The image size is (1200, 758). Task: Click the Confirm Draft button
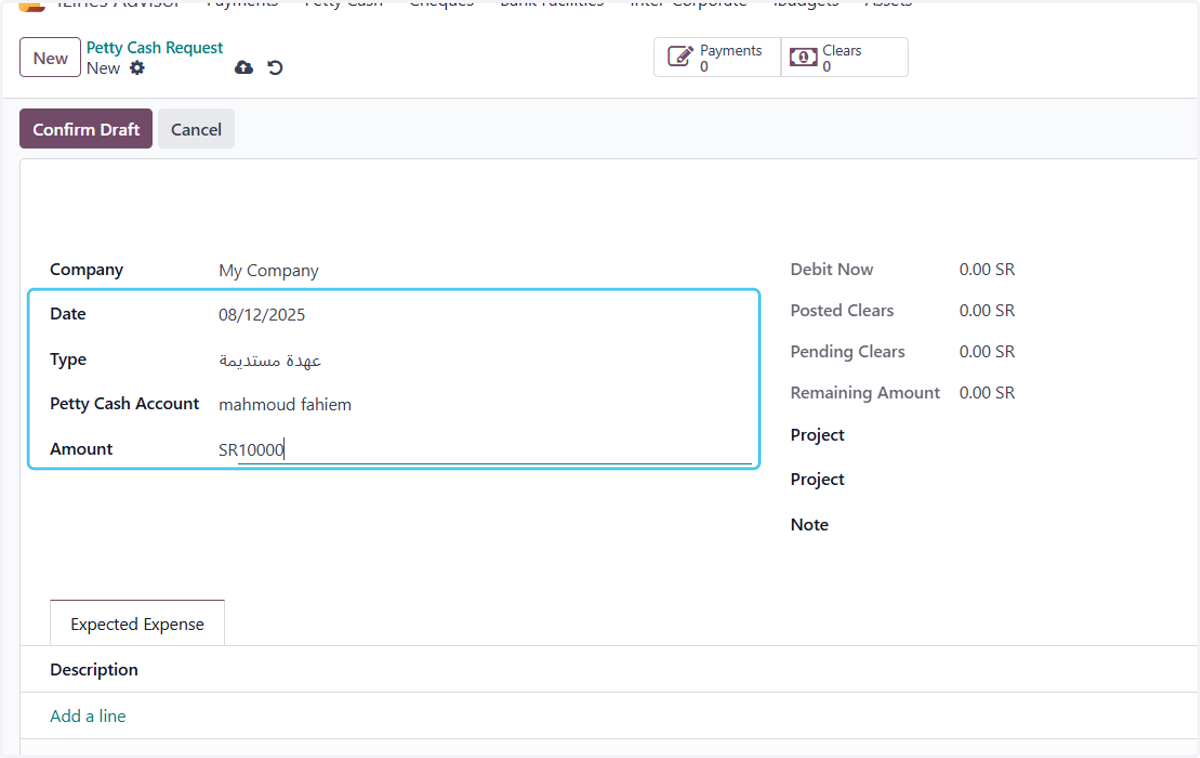point(86,129)
